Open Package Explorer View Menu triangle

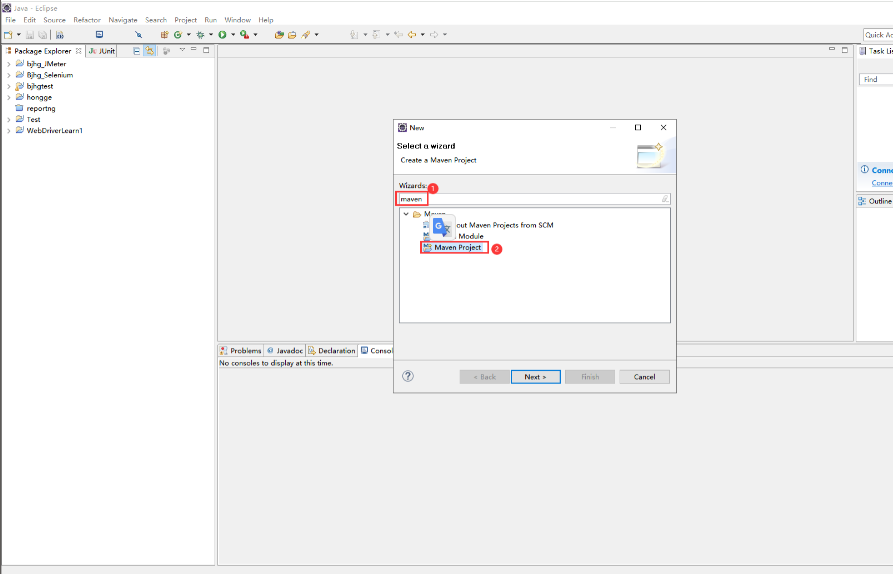(x=182, y=50)
